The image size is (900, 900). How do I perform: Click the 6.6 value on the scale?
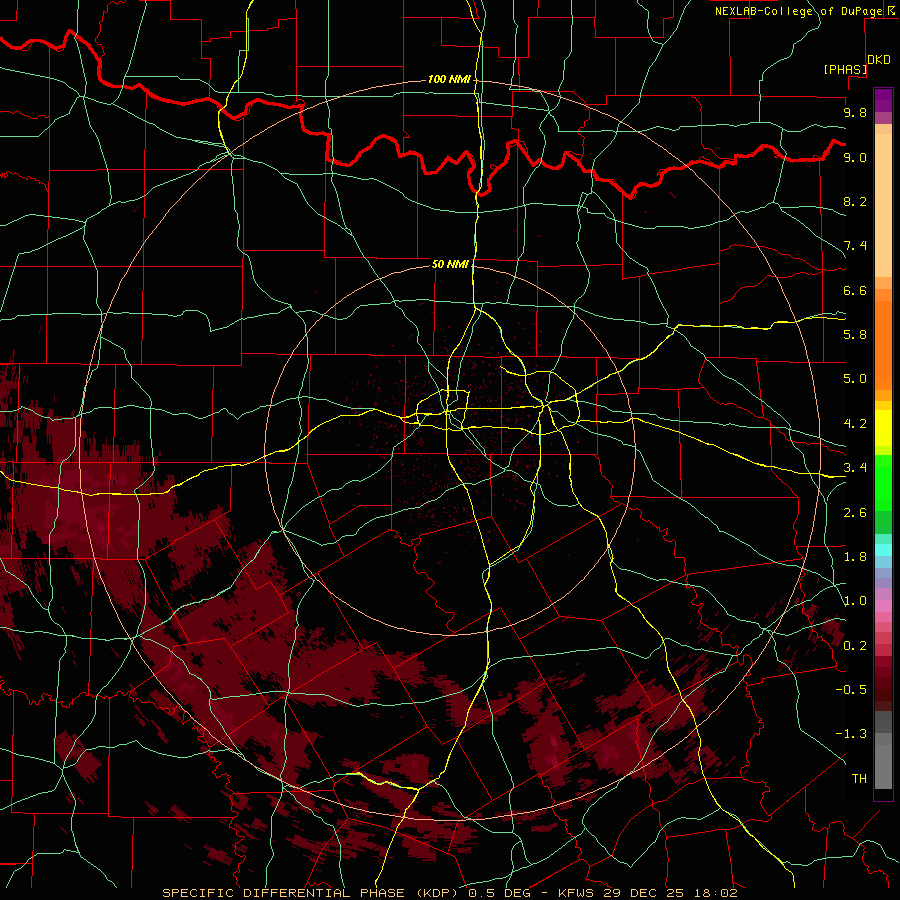[855, 290]
